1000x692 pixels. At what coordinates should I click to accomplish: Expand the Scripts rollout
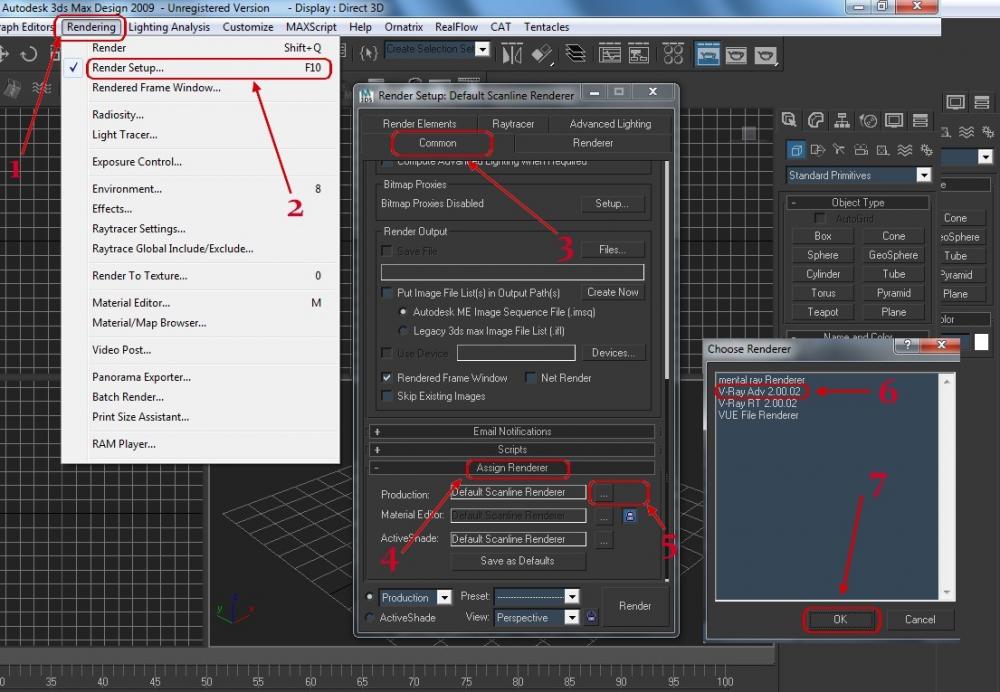click(x=511, y=450)
